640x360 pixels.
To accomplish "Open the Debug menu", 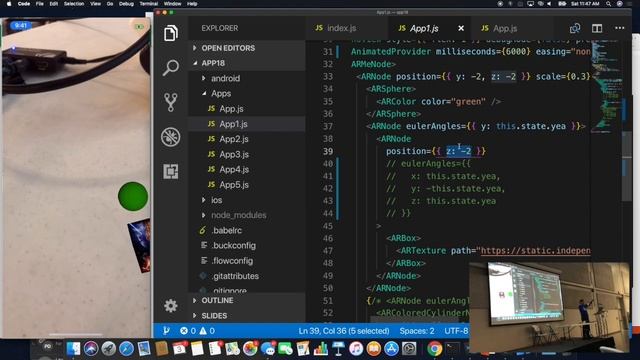I will (x=126, y=4).
